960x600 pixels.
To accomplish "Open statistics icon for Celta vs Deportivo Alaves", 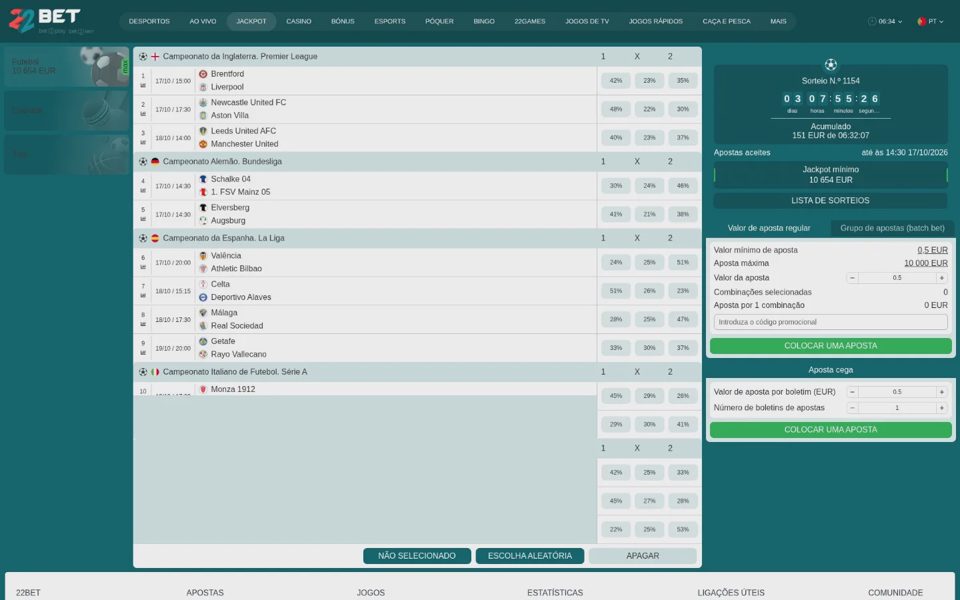I will pyautogui.click(x=143, y=296).
